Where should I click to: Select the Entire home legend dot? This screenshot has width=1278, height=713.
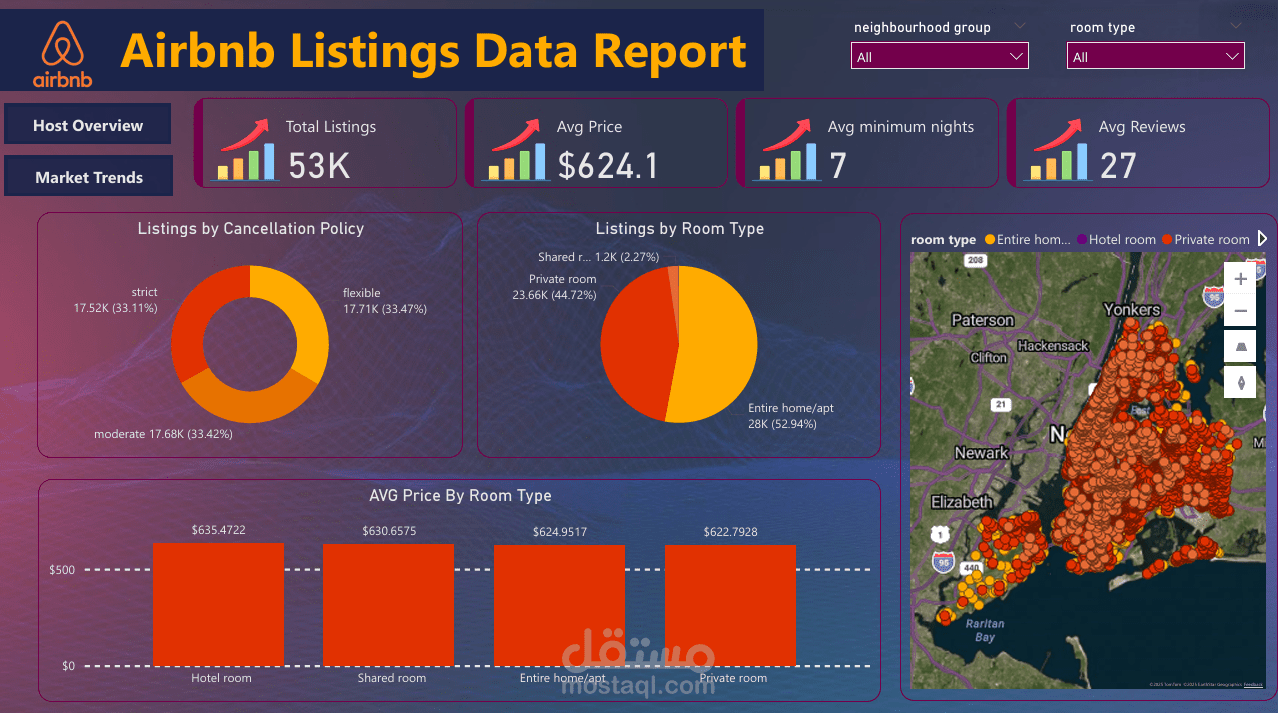point(990,240)
